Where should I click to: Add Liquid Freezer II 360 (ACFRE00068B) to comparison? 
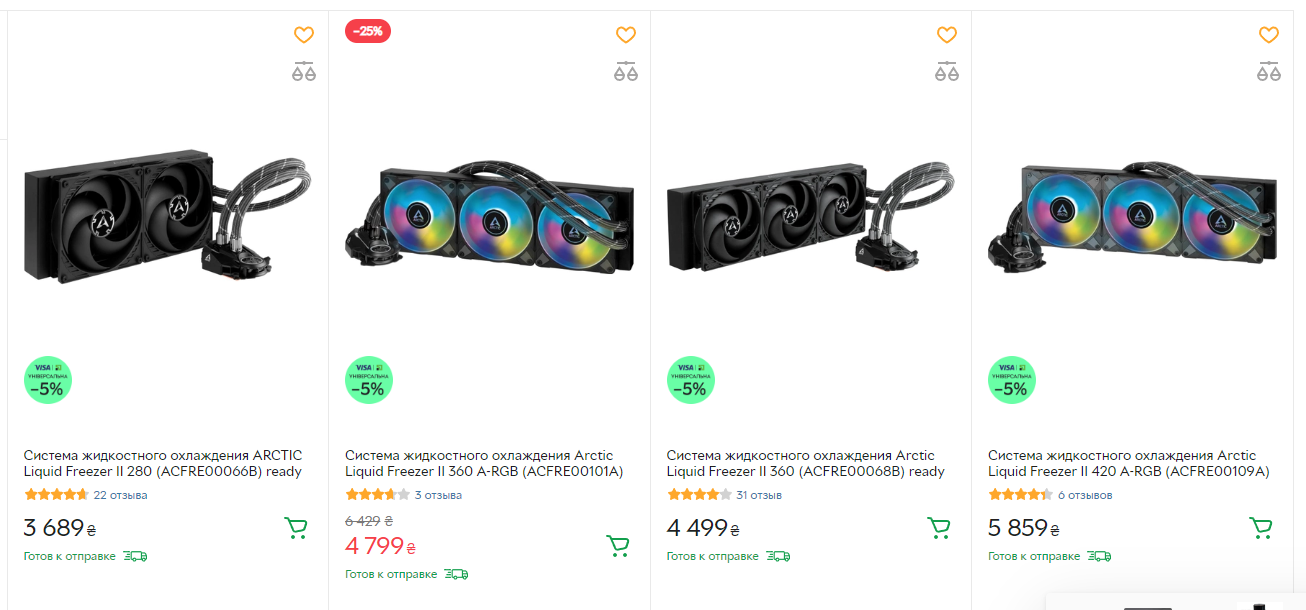coord(947,71)
